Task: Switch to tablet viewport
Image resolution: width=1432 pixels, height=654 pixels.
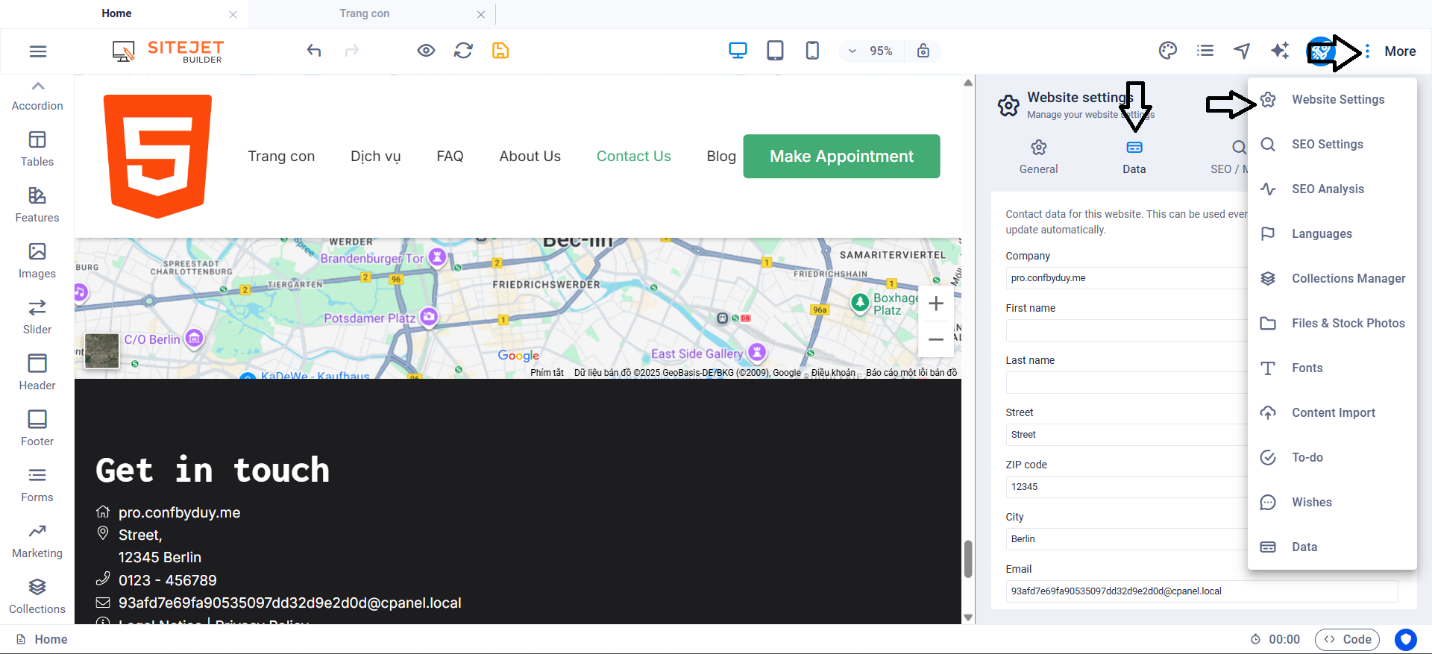Action: coord(775,51)
